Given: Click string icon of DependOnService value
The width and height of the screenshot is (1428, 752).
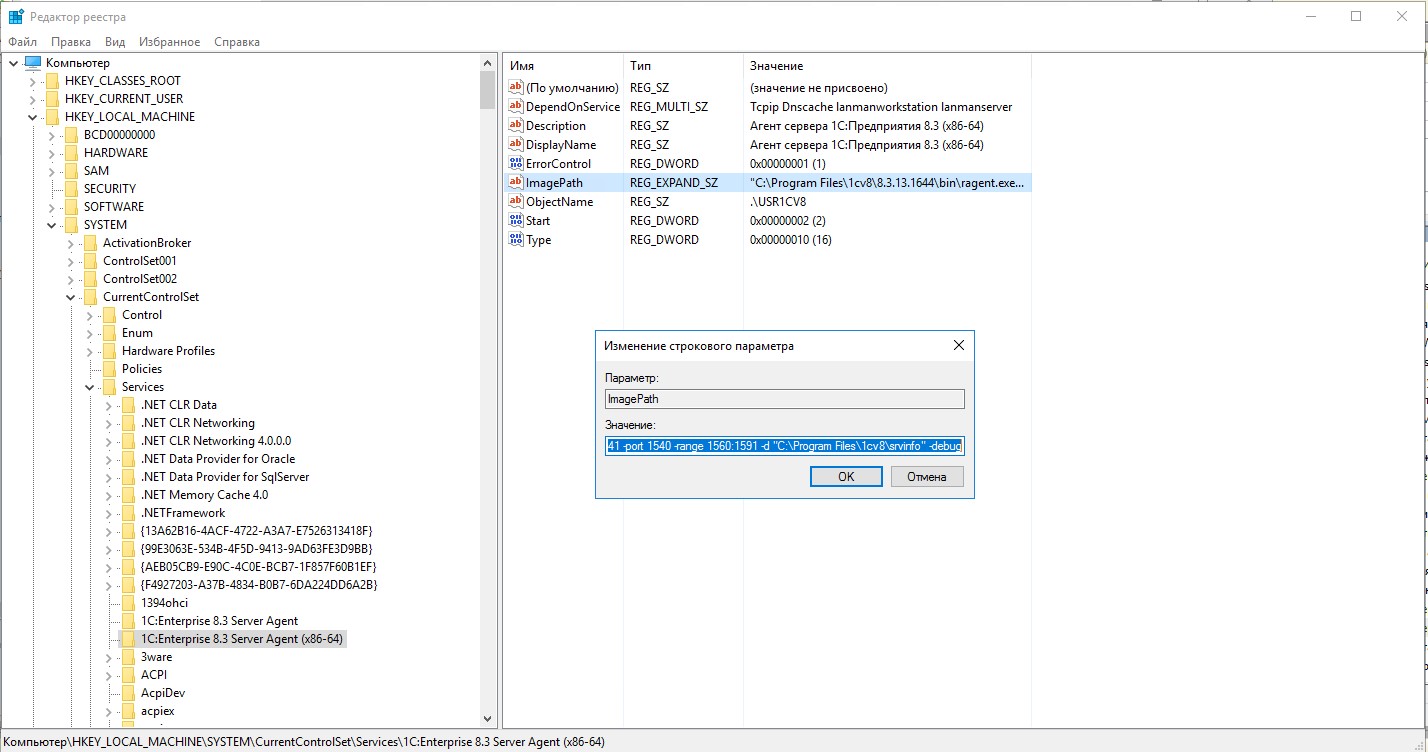Looking at the screenshot, I should click(x=516, y=106).
